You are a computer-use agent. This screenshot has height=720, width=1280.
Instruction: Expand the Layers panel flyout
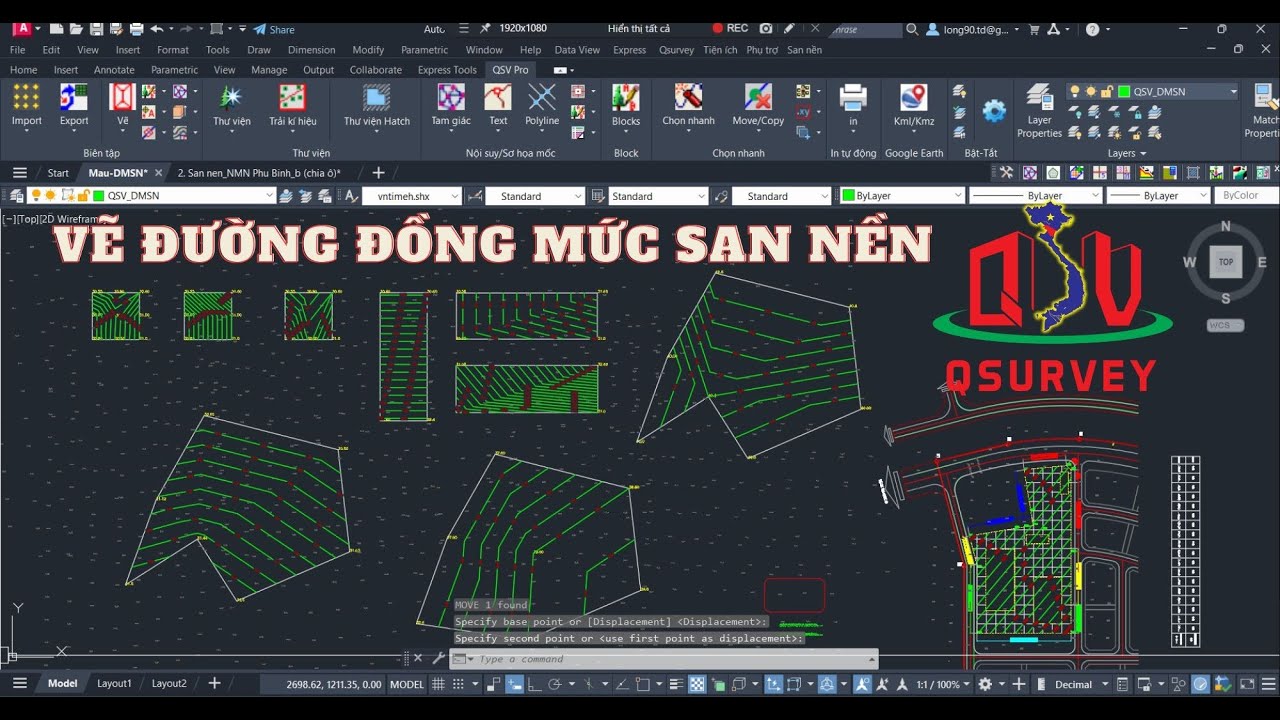click(x=1127, y=153)
